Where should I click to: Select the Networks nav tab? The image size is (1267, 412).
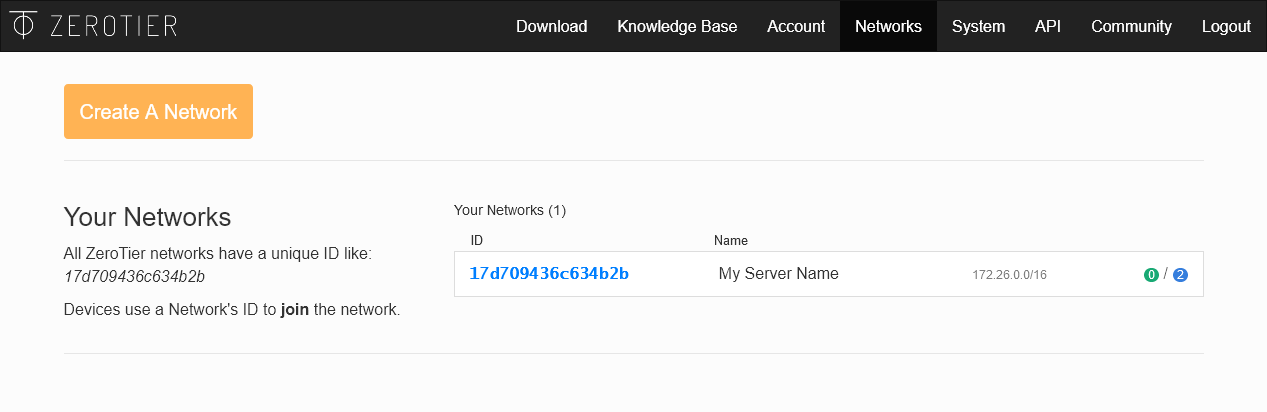[x=888, y=26]
